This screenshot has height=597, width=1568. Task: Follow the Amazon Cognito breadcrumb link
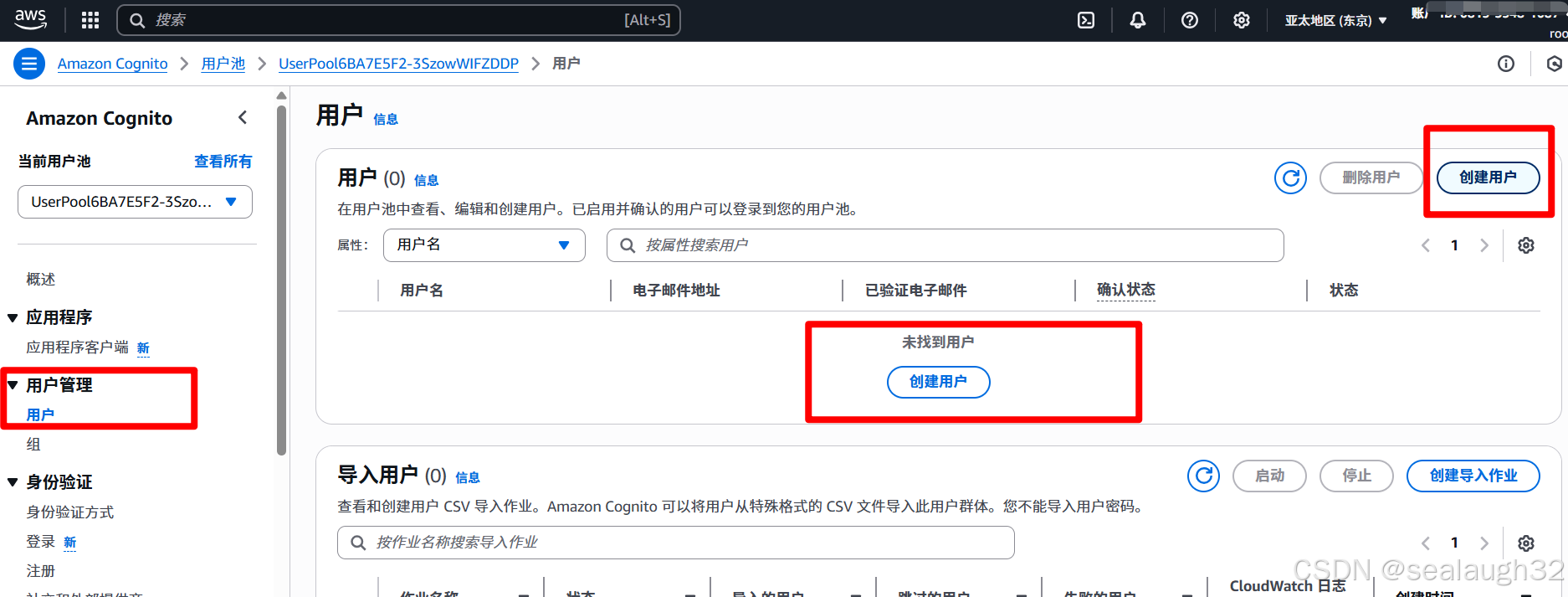tap(112, 64)
